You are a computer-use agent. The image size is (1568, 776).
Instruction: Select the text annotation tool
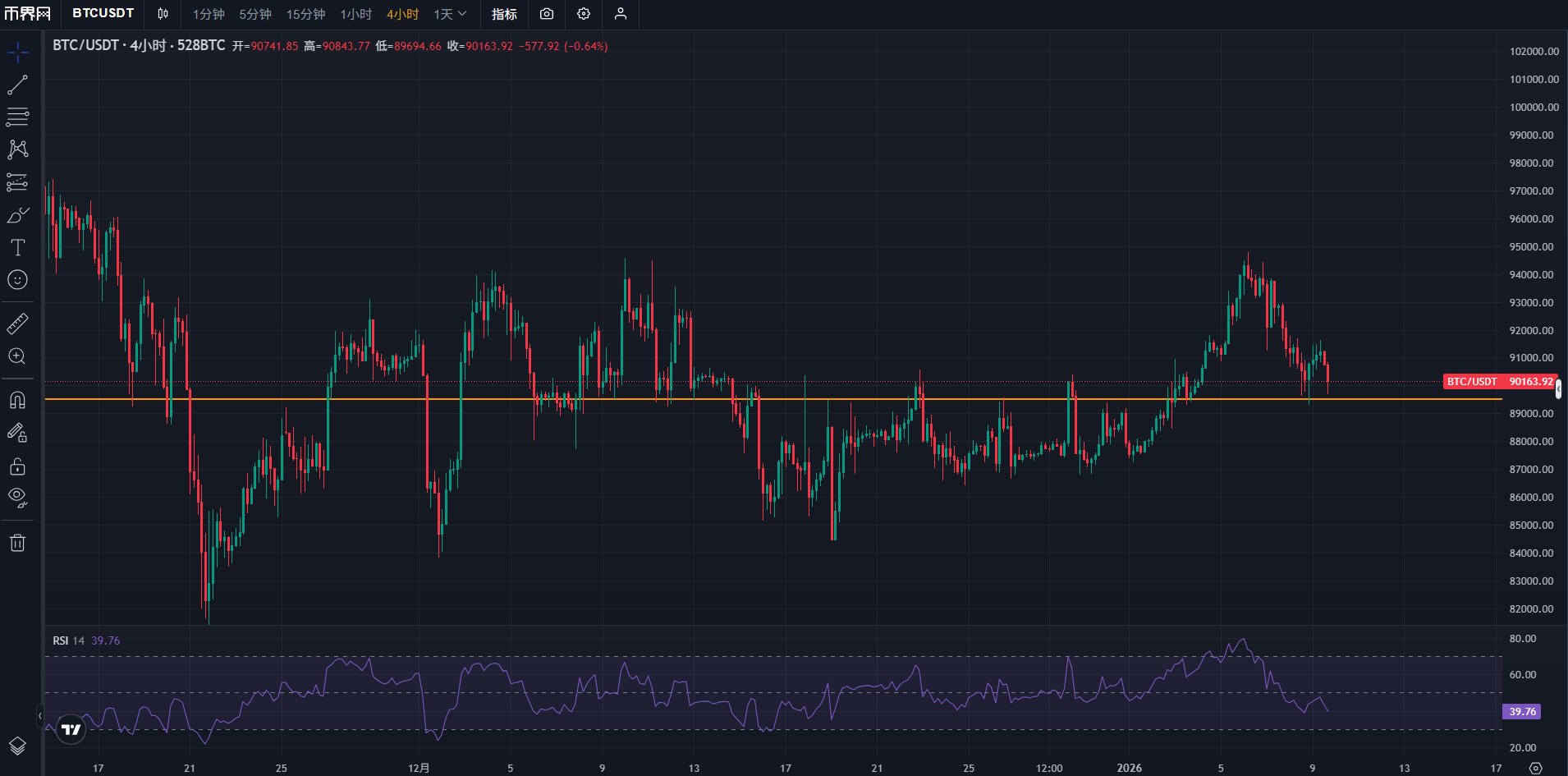click(17, 247)
